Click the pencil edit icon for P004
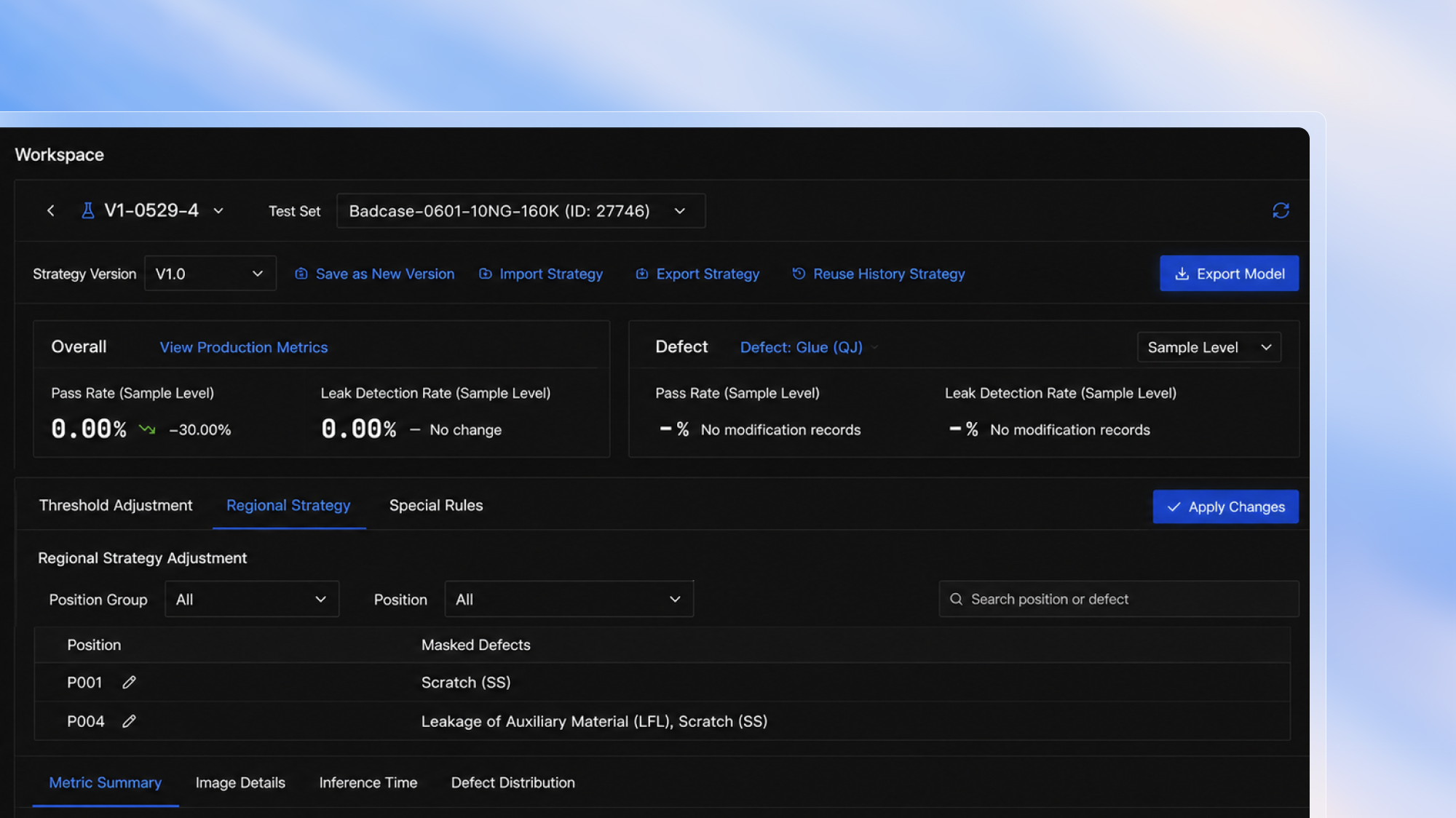This screenshot has height=818, width=1456. pos(129,721)
